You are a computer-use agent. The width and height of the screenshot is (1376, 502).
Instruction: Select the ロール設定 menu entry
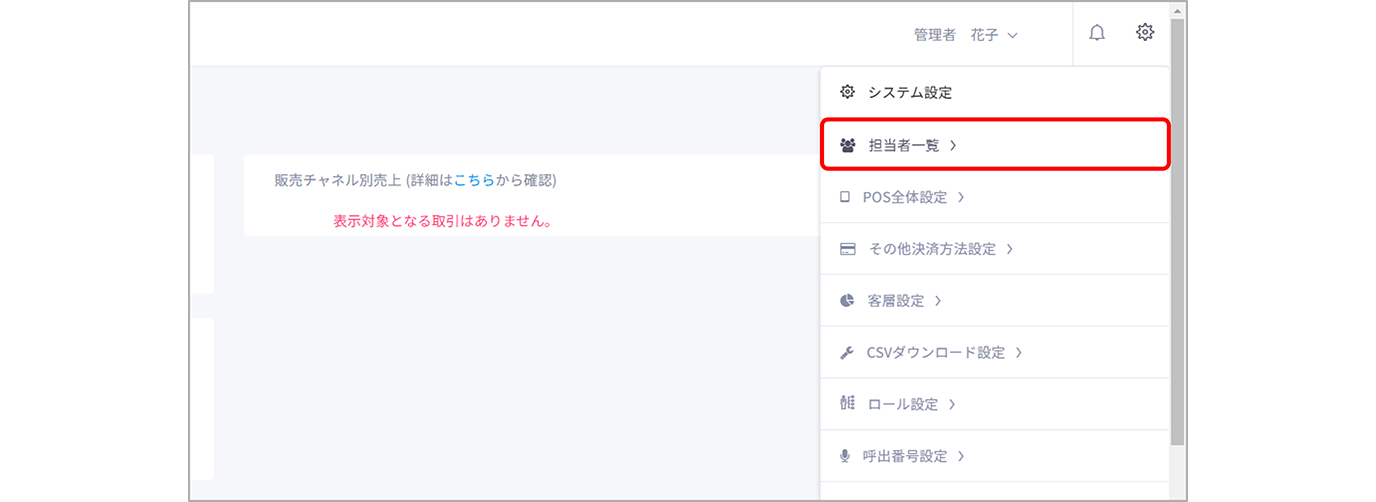point(903,404)
